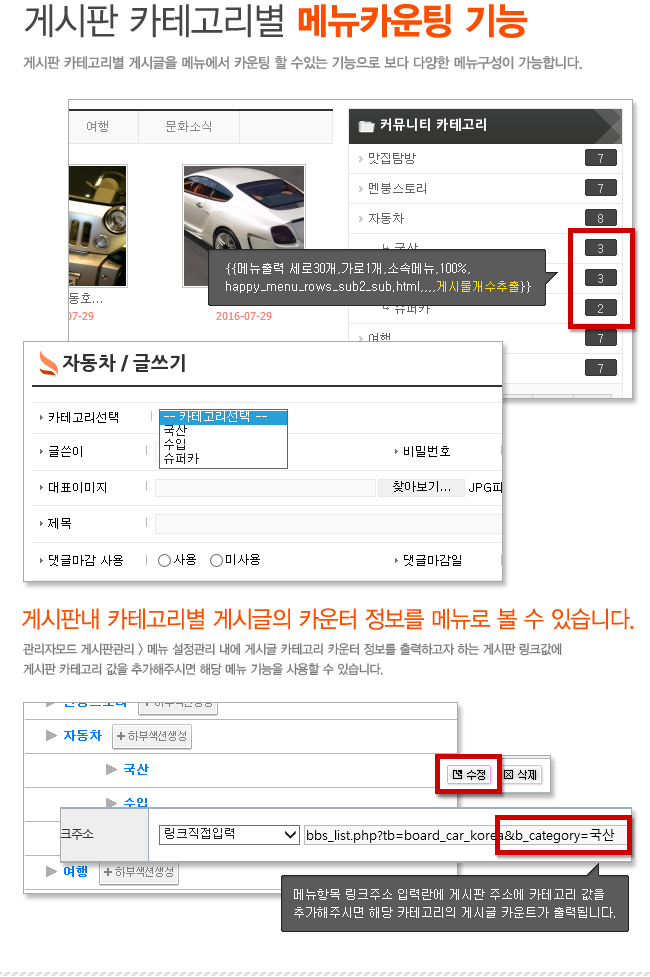Click the flame logo next to 자동차 / 글쓰기
650x977 pixels.
coord(47,363)
